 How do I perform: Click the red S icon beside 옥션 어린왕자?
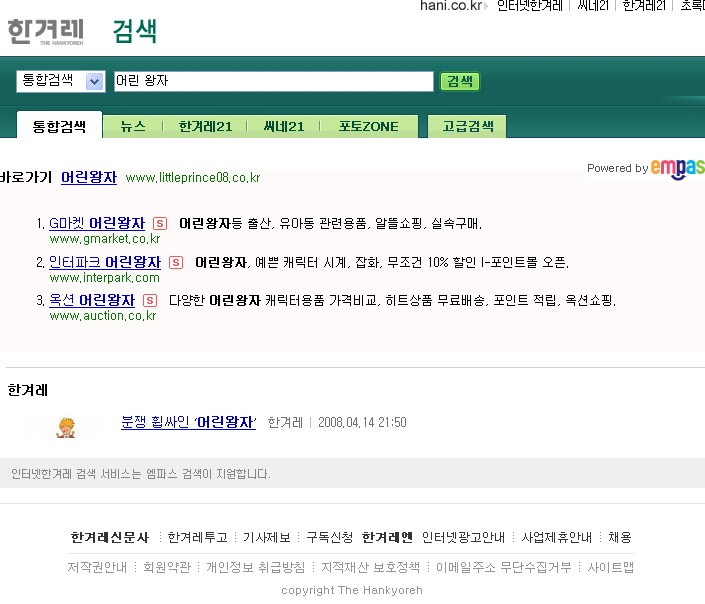pyautogui.click(x=150, y=300)
